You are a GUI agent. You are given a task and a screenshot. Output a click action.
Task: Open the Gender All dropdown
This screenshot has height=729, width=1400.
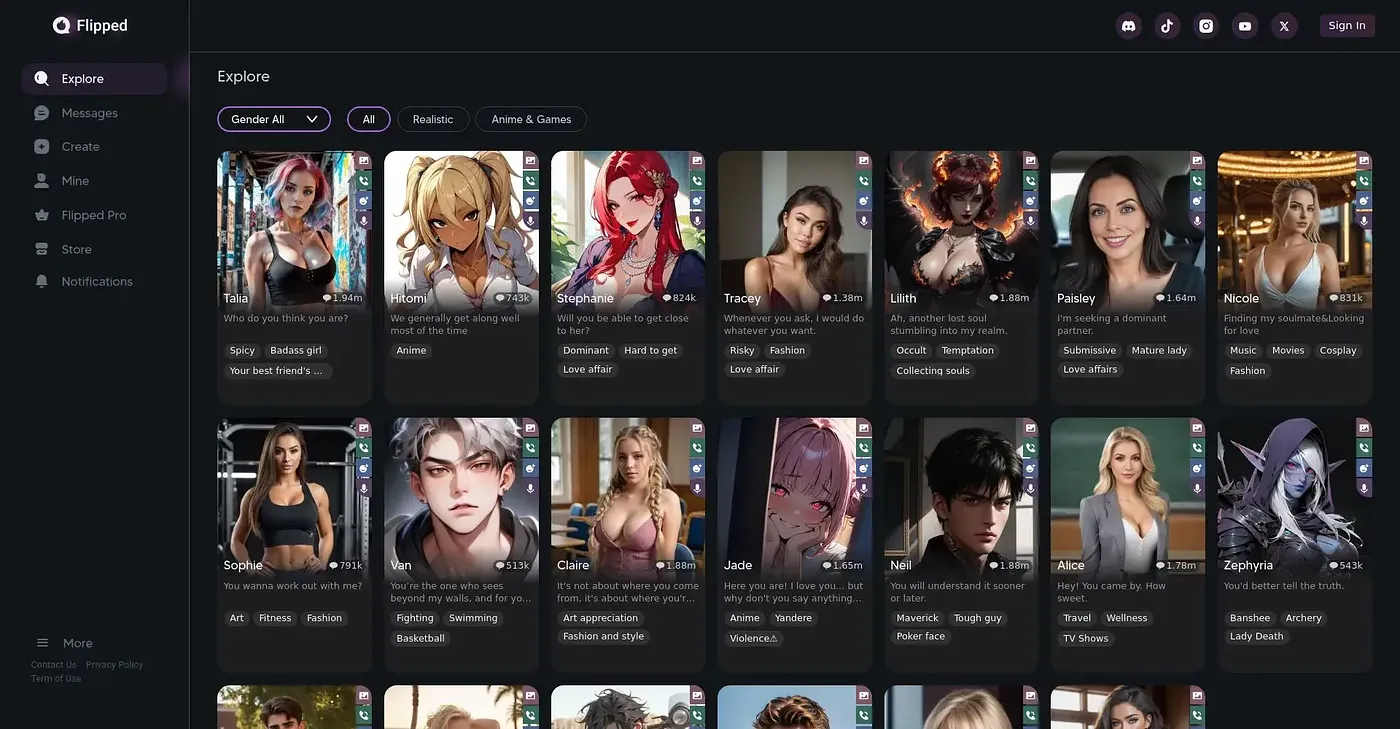click(274, 119)
